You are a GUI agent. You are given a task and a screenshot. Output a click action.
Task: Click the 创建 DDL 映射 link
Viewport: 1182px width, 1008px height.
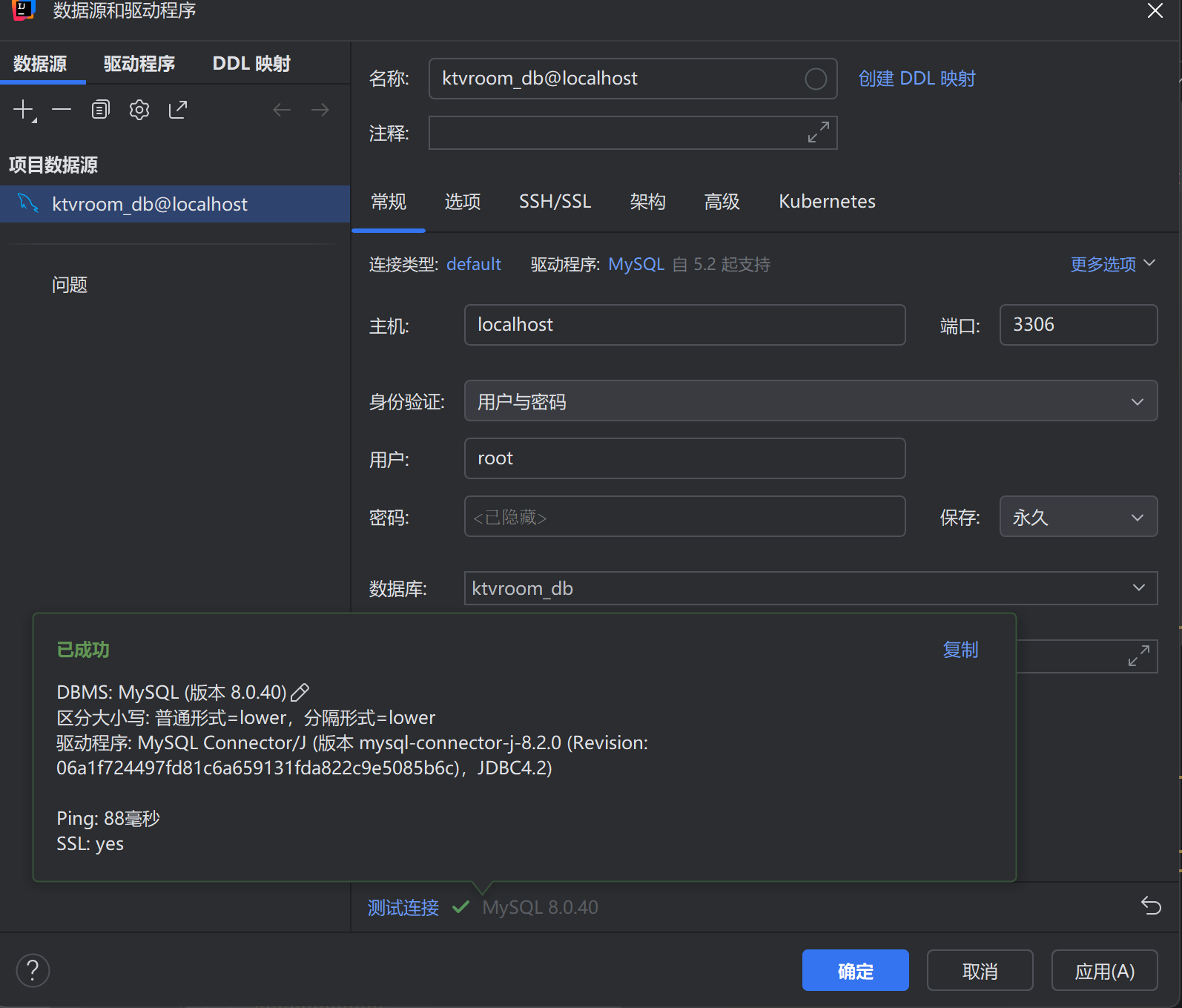(x=917, y=79)
